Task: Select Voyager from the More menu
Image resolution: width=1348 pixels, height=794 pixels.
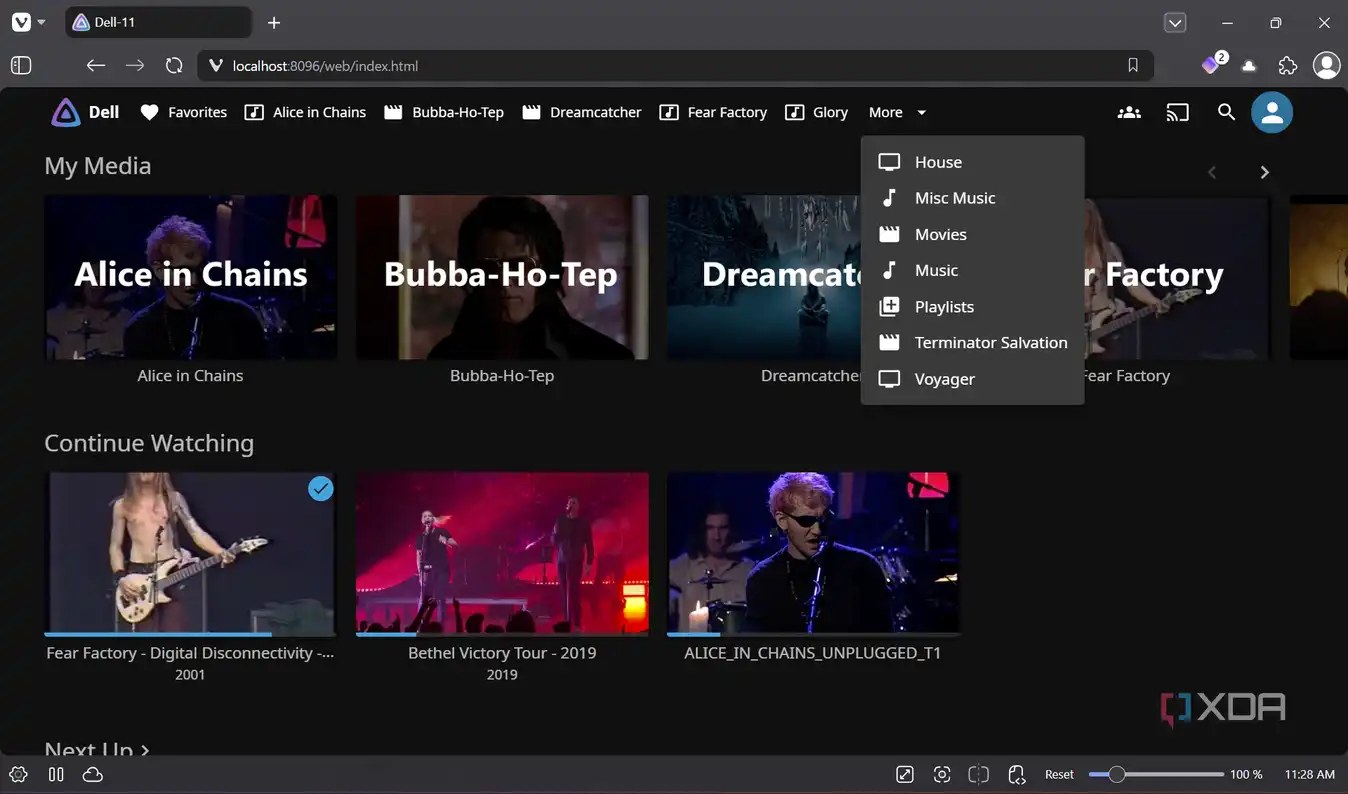Action: pyautogui.click(x=972, y=379)
